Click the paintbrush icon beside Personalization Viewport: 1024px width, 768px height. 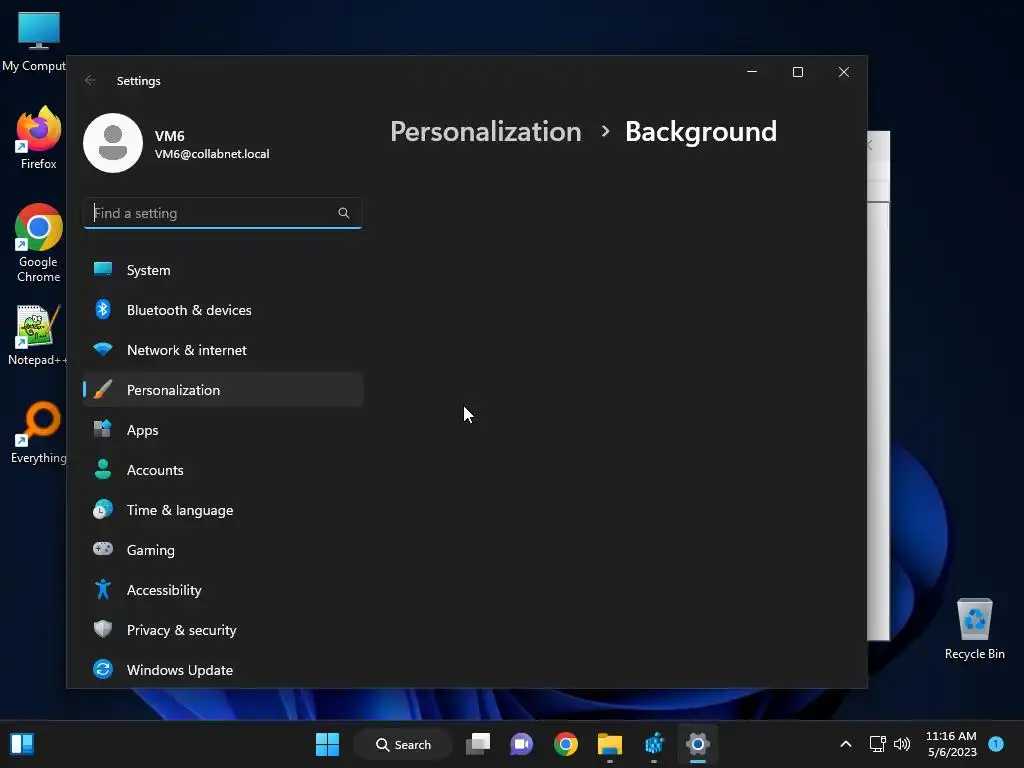pos(103,389)
